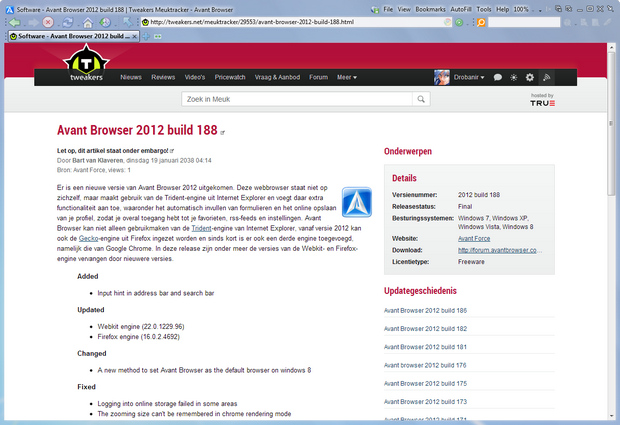Screen dimensions: 620x425
Task: Open the Nieuws section
Action: 131,77
